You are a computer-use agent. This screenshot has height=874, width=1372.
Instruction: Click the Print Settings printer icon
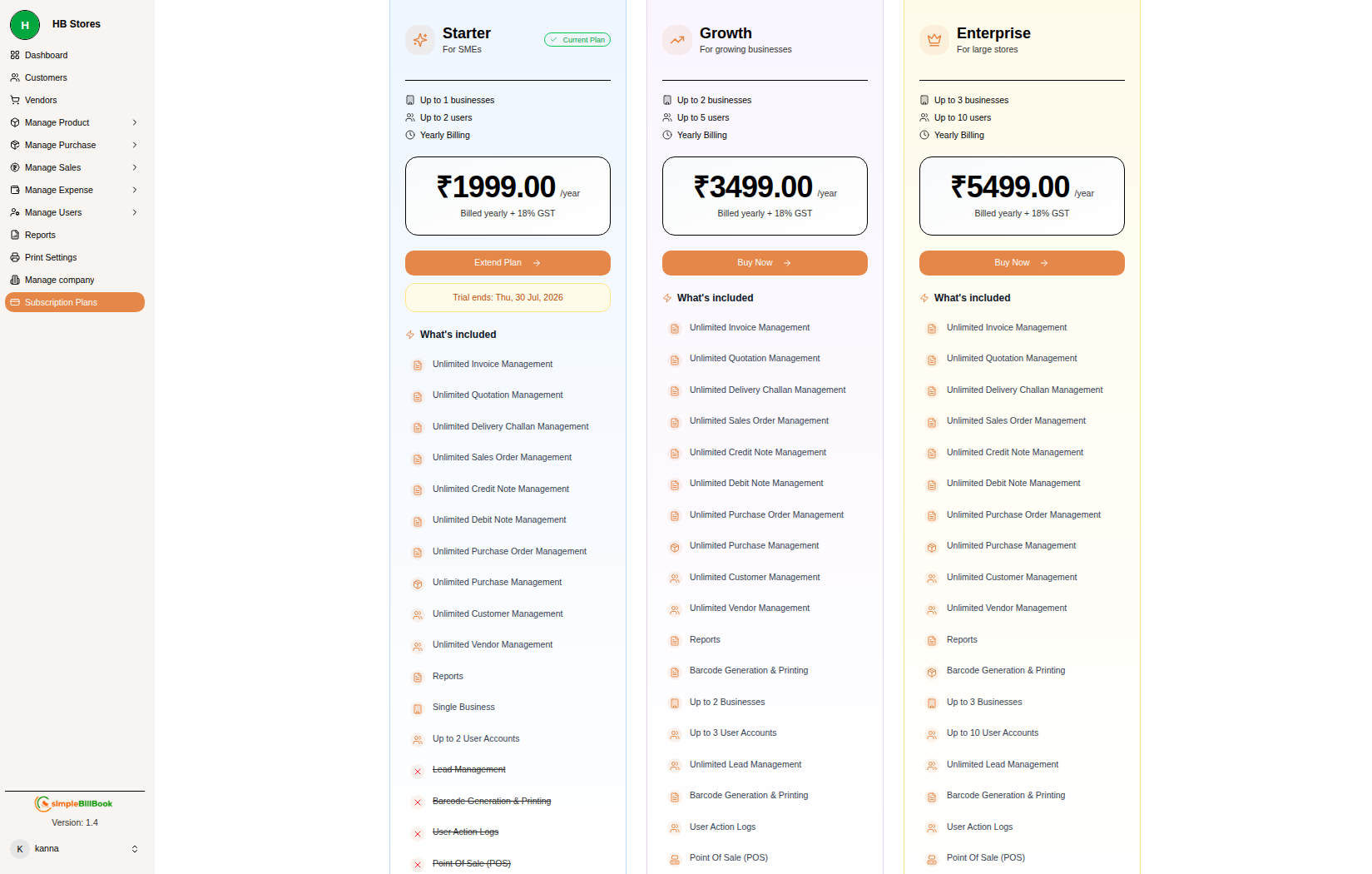[15, 257]
